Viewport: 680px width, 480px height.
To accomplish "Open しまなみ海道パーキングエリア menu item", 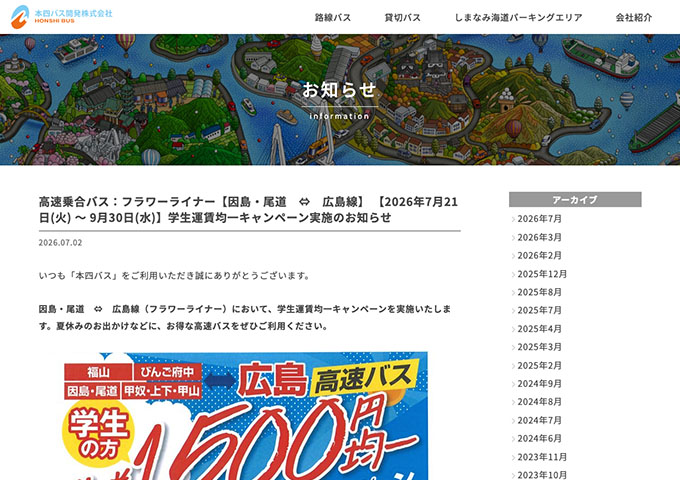I will [x=518, y=17].
